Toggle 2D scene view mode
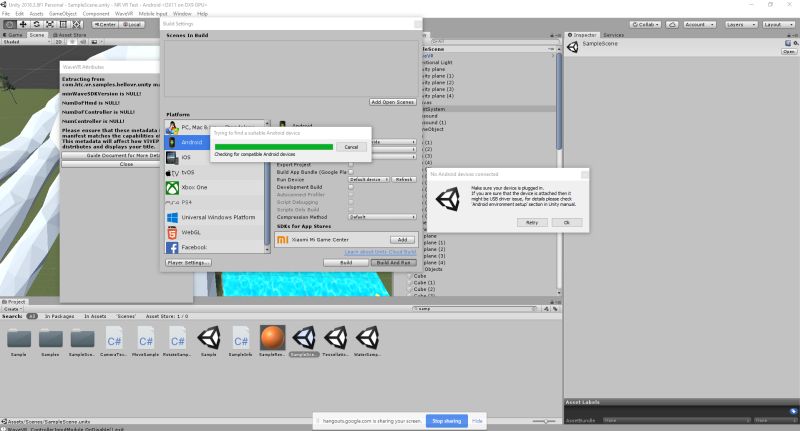 tap(59, 42)
